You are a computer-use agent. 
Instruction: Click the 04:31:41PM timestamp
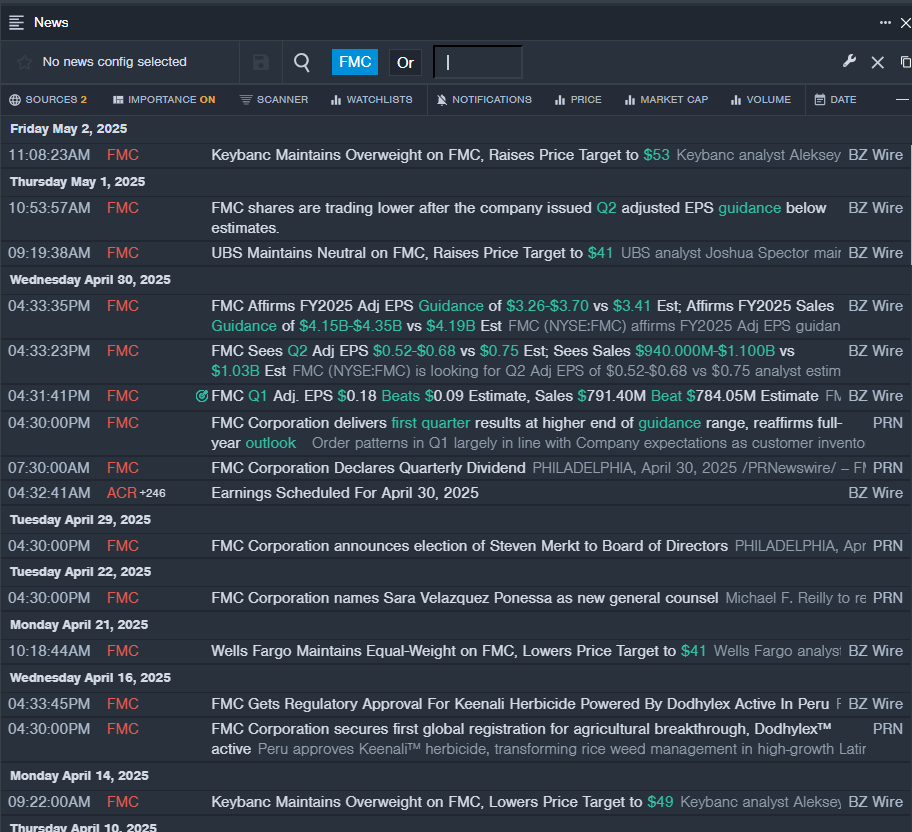pyautogui.click(x=49, y=396)
